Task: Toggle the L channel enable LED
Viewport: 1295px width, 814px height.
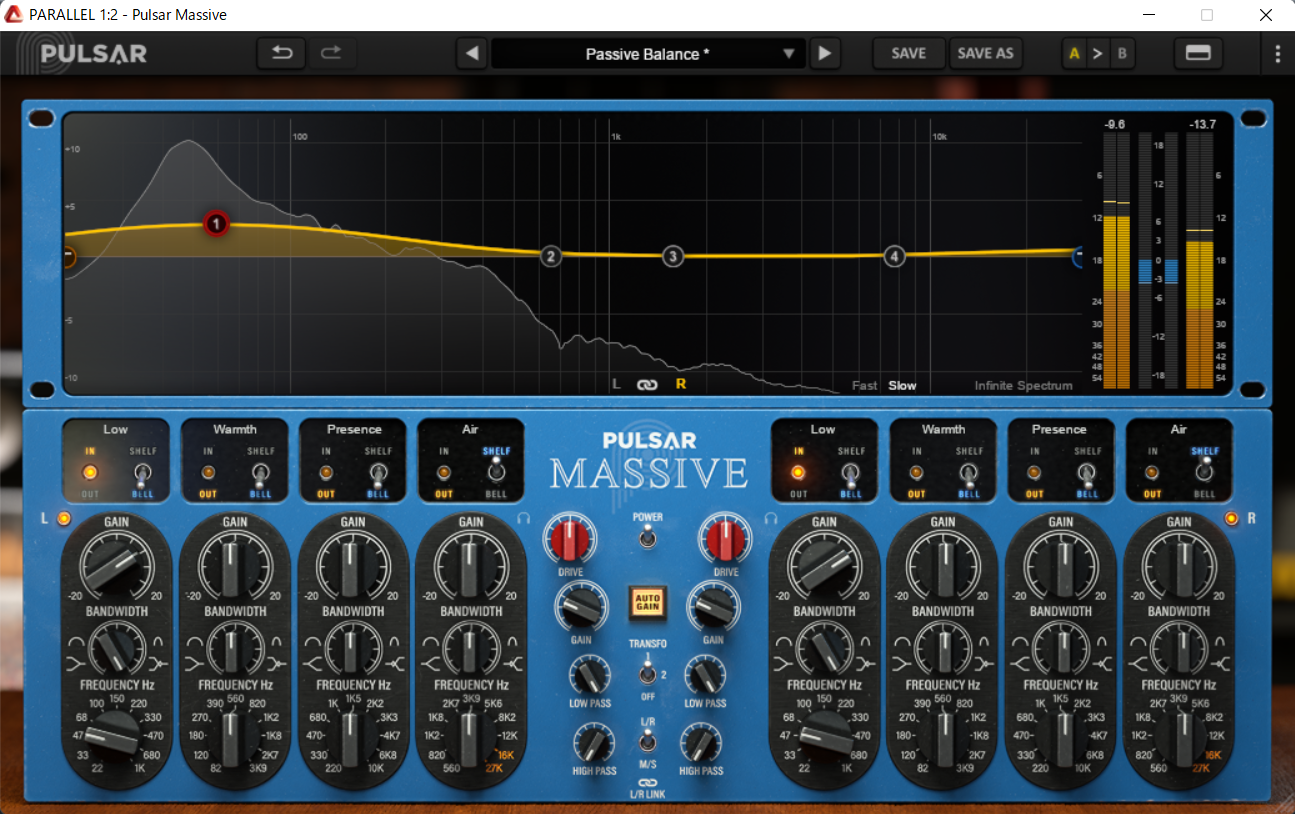Action: 64,518
